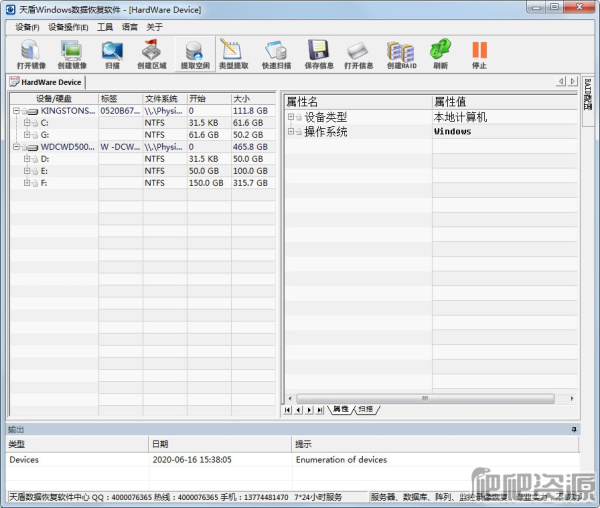Expand the D: partition node
This screenshot has width=600, height=508.
click(x=27, y=159)
